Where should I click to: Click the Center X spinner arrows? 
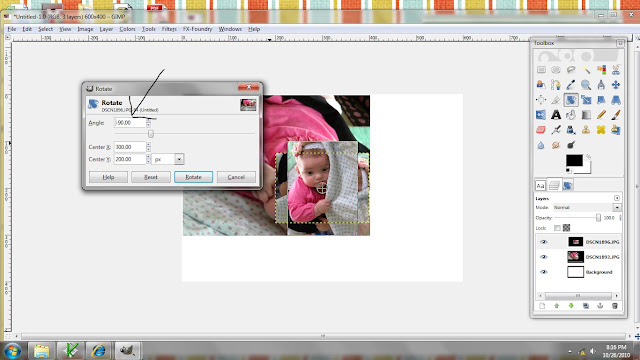pos(149,147)
